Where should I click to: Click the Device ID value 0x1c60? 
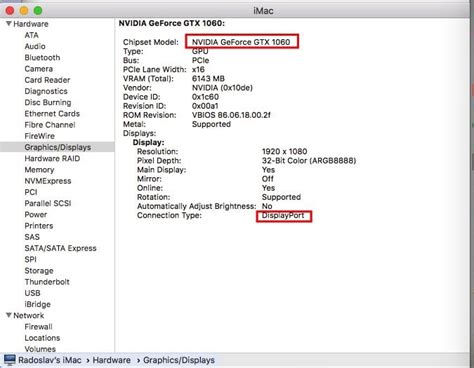pos(205,97)
